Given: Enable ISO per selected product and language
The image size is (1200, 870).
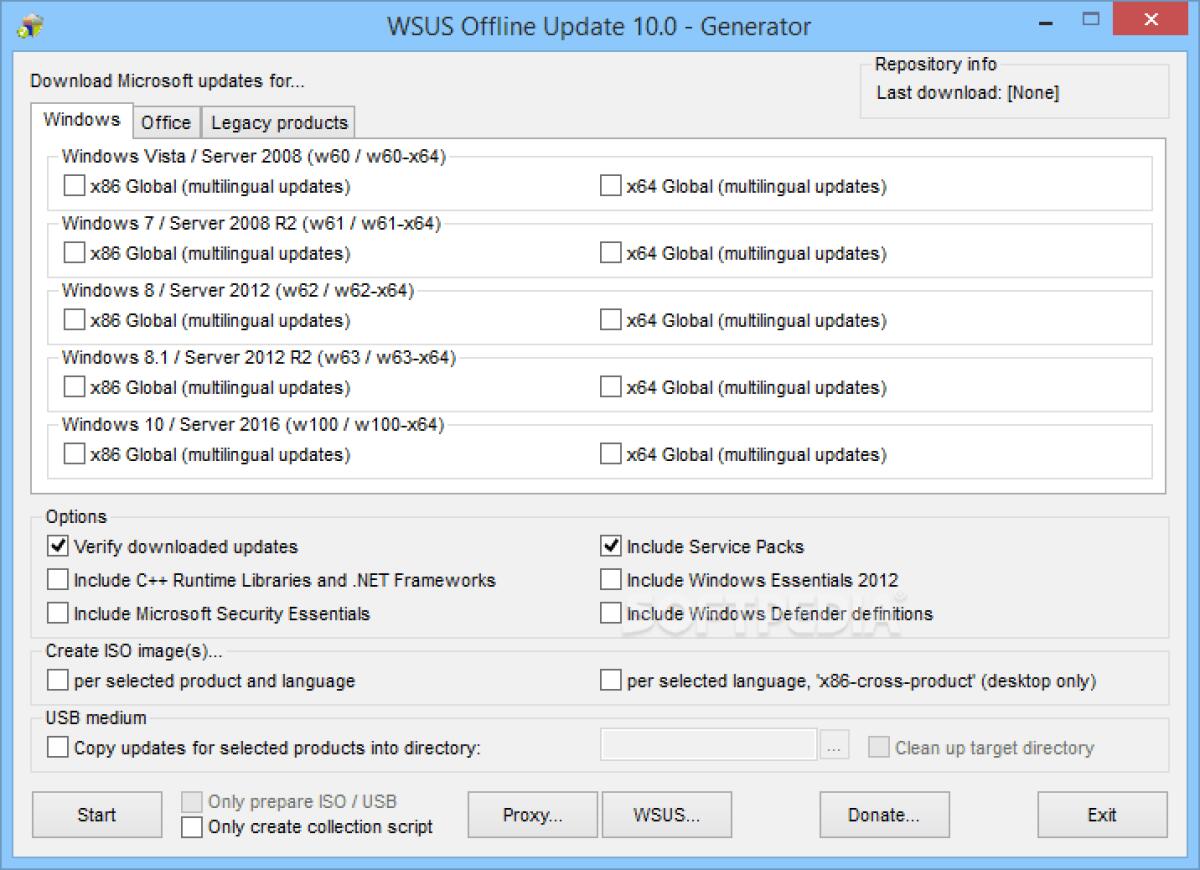Looking at the screenshot, I should (57, 679).
